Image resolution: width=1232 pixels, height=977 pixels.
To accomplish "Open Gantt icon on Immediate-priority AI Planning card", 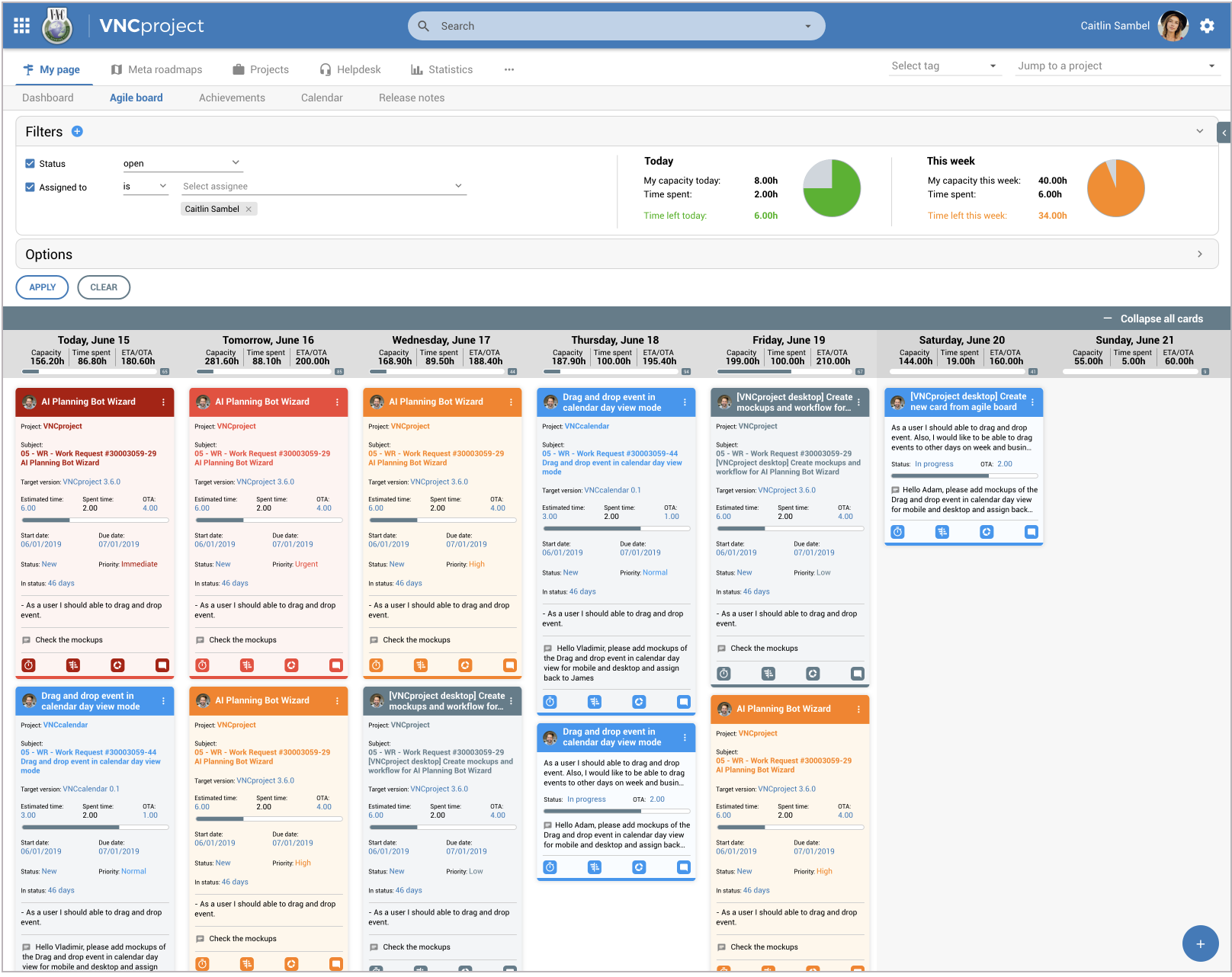I will click(73, 665).
